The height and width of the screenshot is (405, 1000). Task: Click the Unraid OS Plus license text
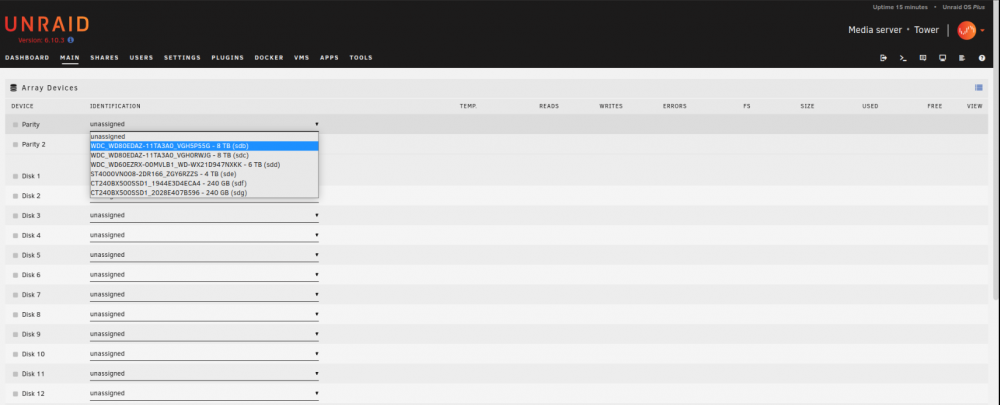click(x=966, y=8)
